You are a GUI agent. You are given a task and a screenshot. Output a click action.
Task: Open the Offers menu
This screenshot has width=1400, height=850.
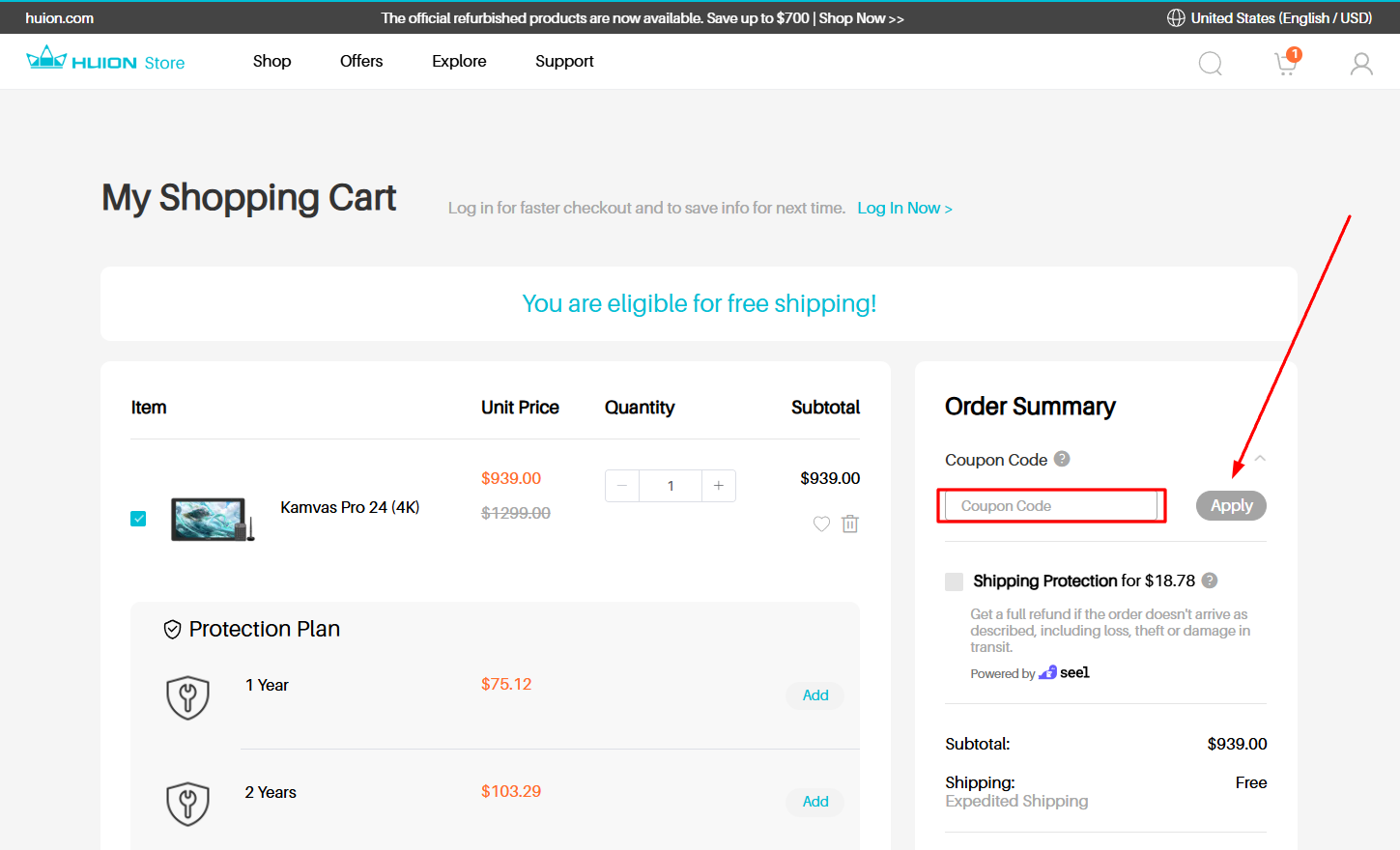[361, 61]
